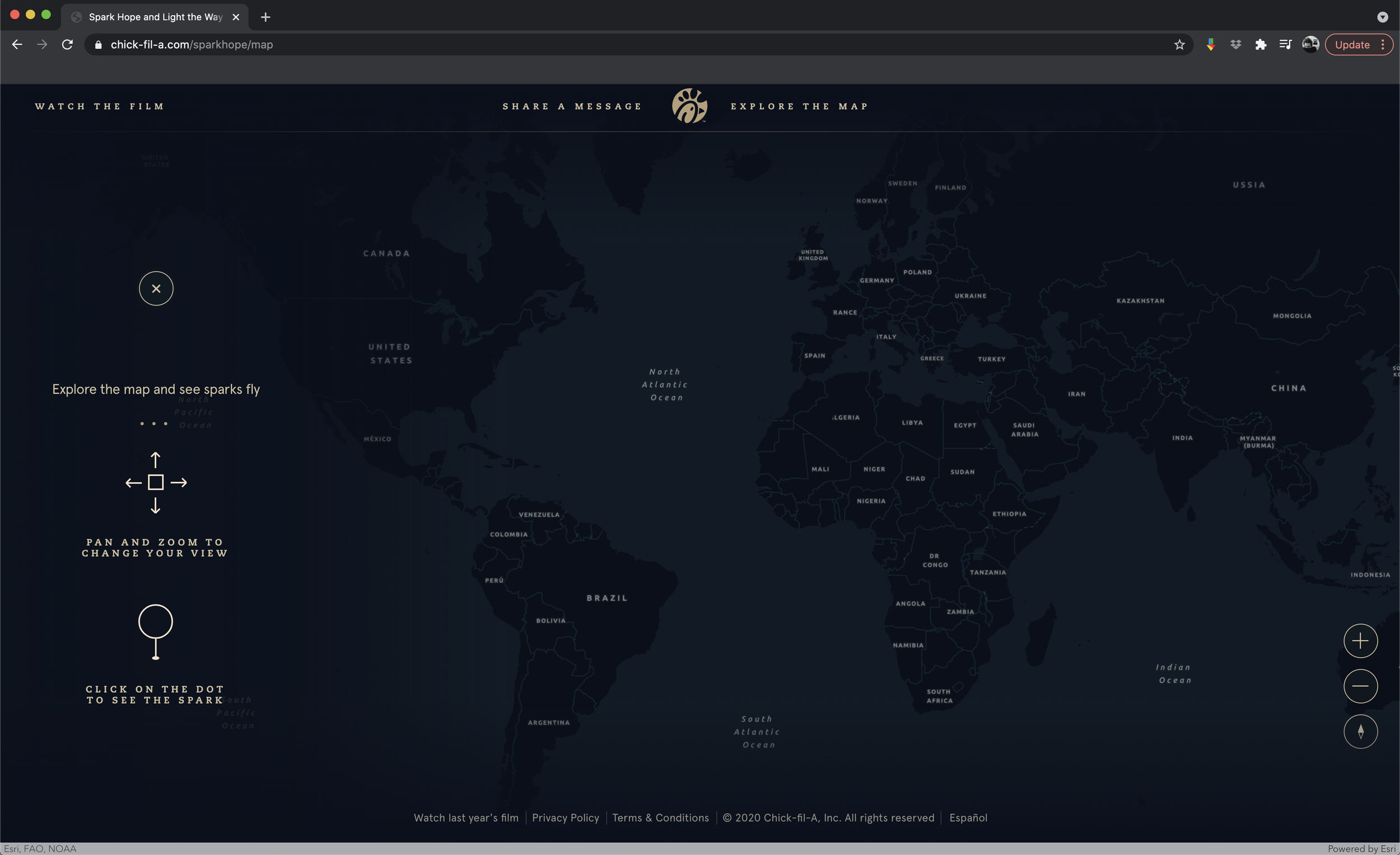Open tab search dropdown arrow
The width and height of the screenshot is (1400, 855).
tap(1383, 17)
